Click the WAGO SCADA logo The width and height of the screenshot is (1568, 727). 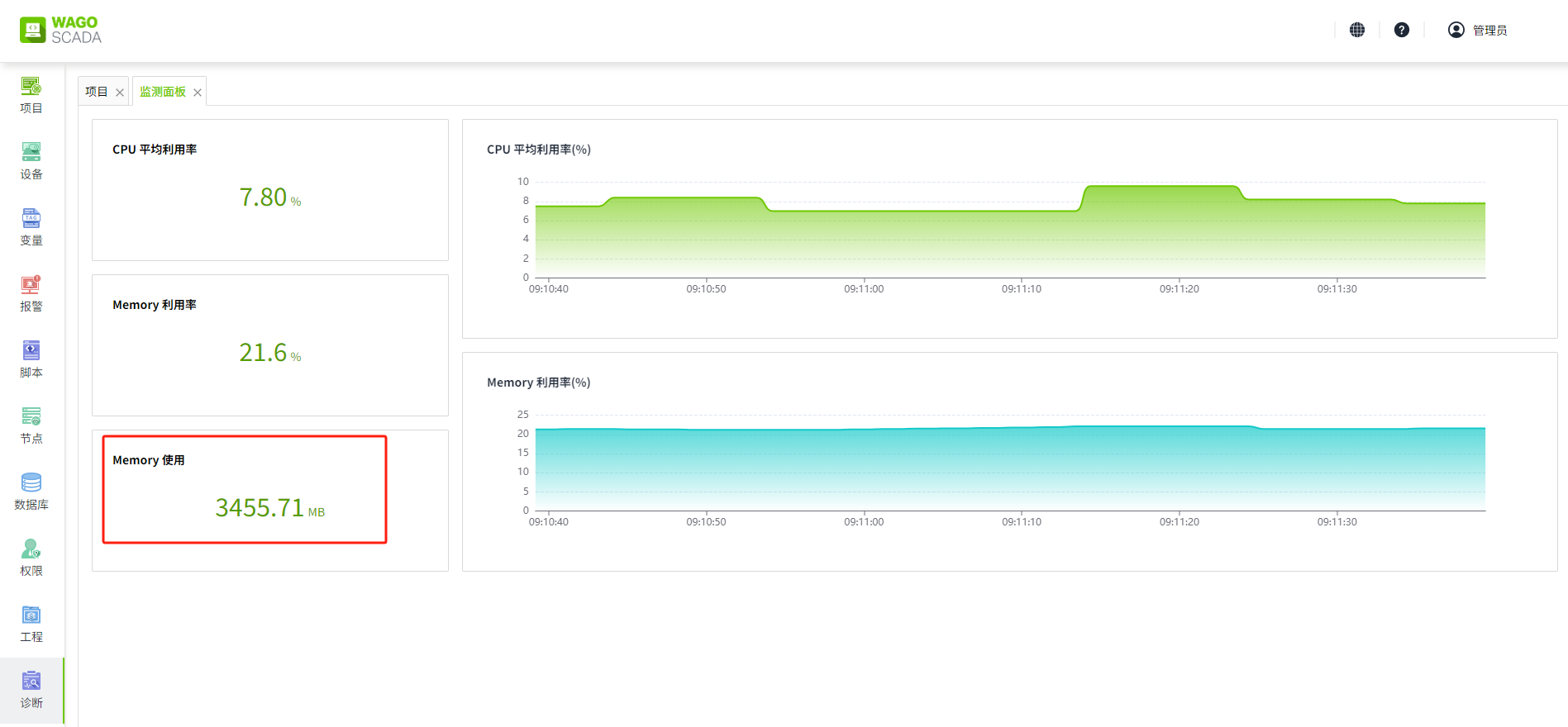point(61,30)
